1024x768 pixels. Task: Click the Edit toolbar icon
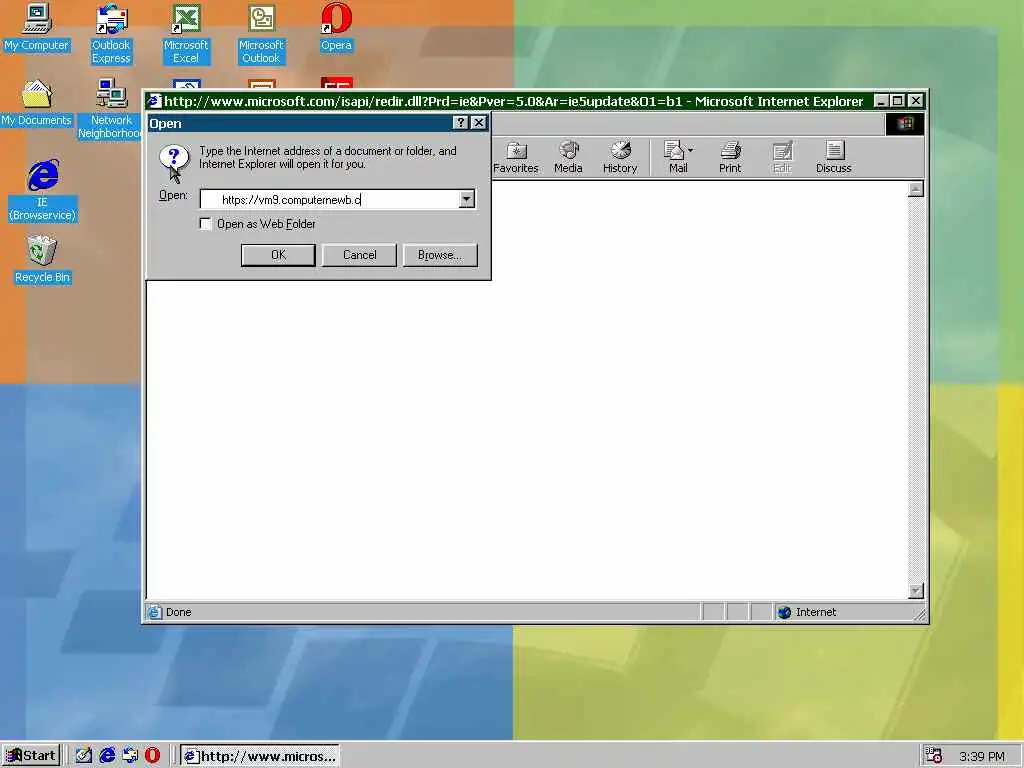pyautogui.click(x=782, y=157)
